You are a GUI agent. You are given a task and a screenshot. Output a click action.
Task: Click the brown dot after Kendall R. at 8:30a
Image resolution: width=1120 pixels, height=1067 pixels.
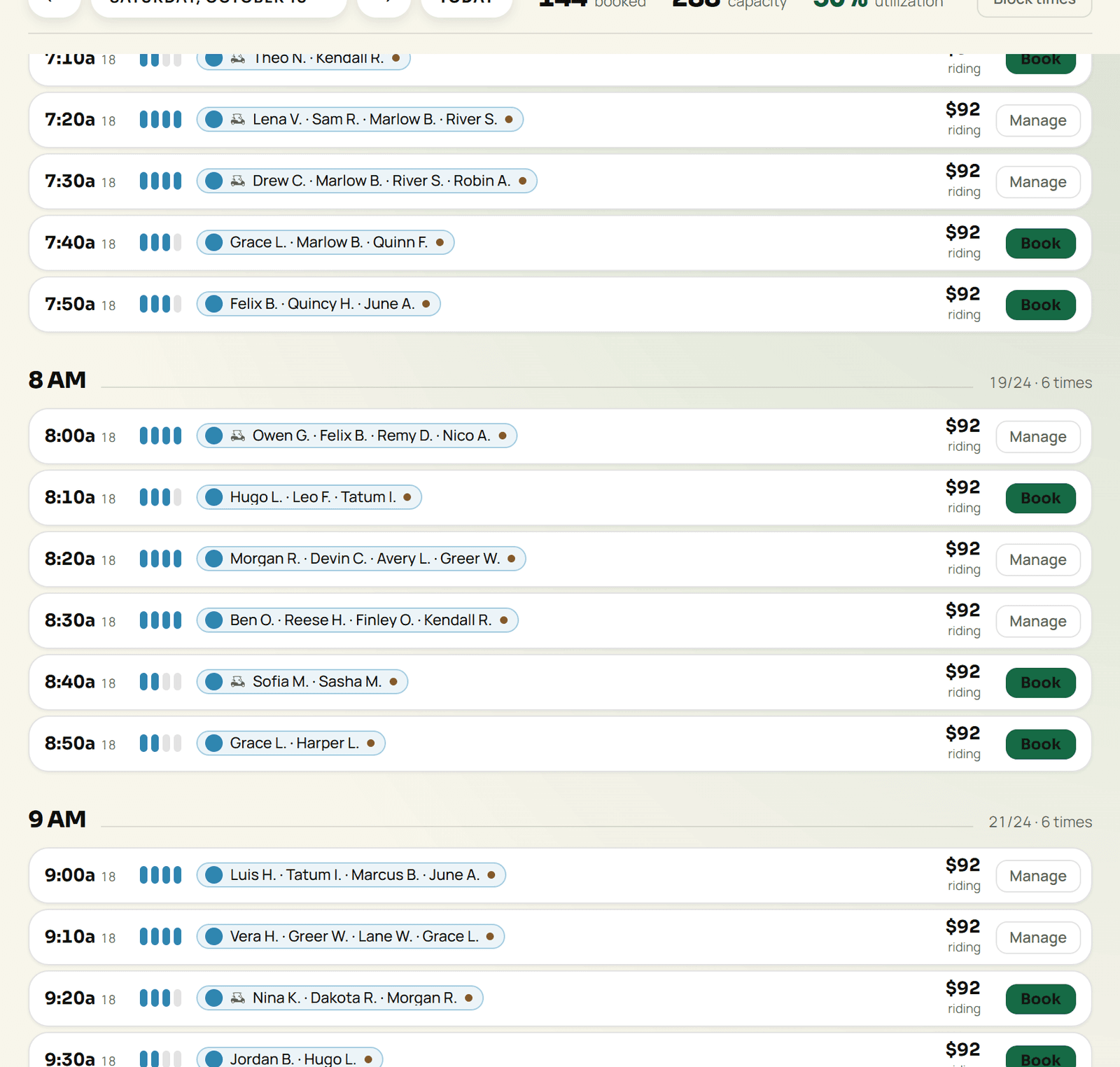503,620
